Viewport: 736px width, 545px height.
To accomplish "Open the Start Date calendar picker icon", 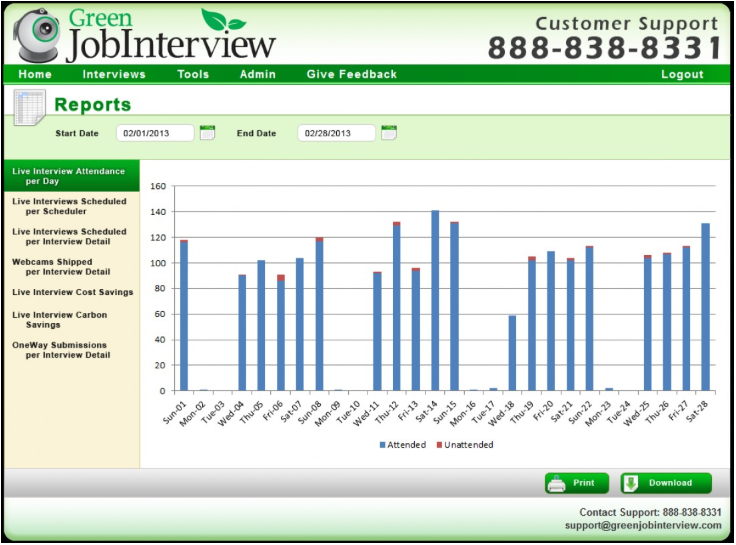I will click(x=207, y=133).
